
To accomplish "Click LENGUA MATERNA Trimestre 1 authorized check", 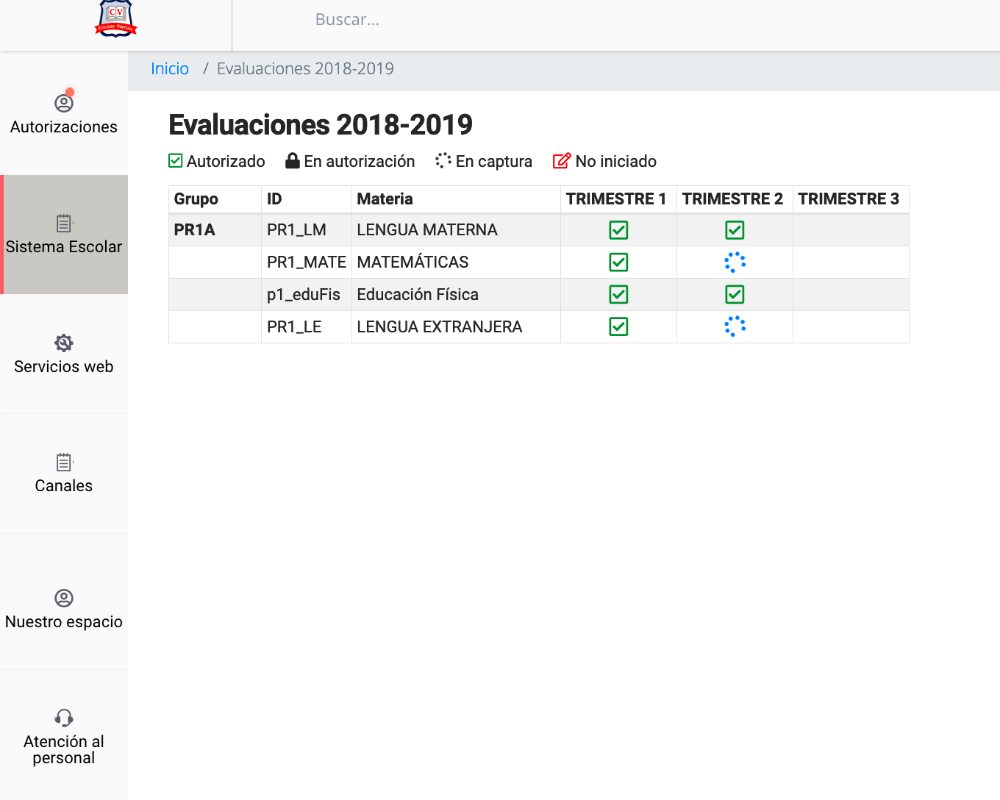I will 619,230.
